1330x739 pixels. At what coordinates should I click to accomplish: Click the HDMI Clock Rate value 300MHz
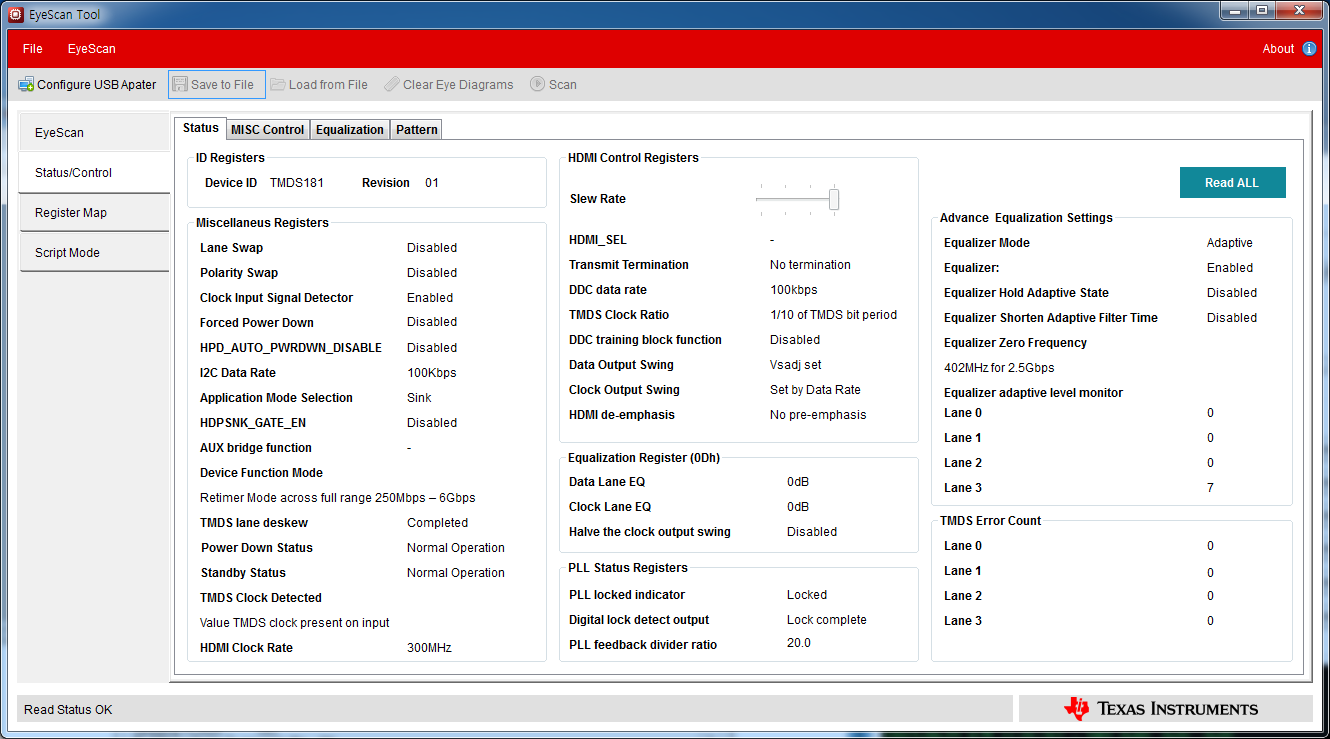pyautogui.click(x=429, y=648)
